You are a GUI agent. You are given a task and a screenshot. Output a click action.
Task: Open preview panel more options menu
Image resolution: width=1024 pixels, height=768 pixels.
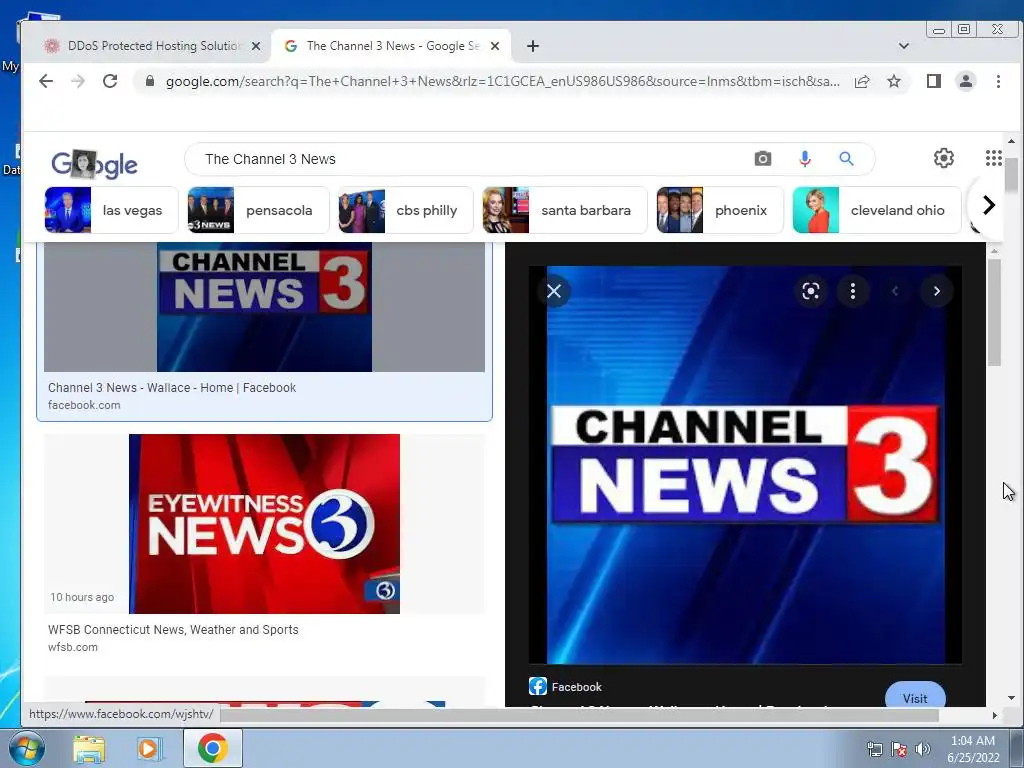point(852,291)
